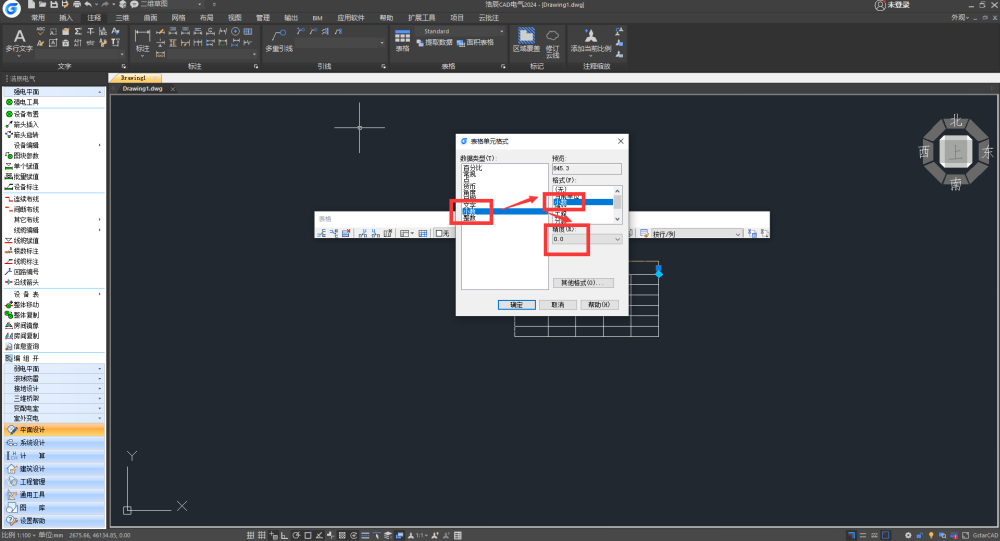This screenshot has height=541, width=1000.
Task: Open the 按行/列 dropdown in table toolbar
Action: point(696,233)
